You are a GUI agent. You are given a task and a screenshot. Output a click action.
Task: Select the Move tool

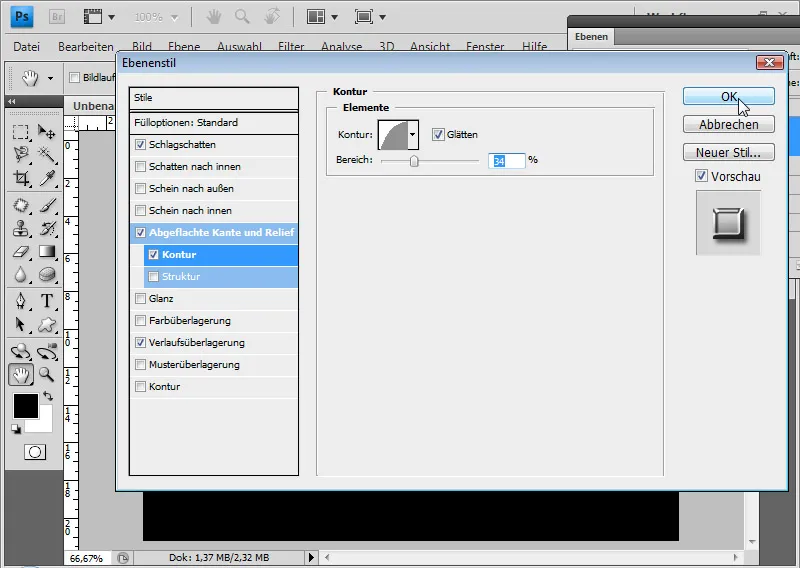click(x=47, y=132)
